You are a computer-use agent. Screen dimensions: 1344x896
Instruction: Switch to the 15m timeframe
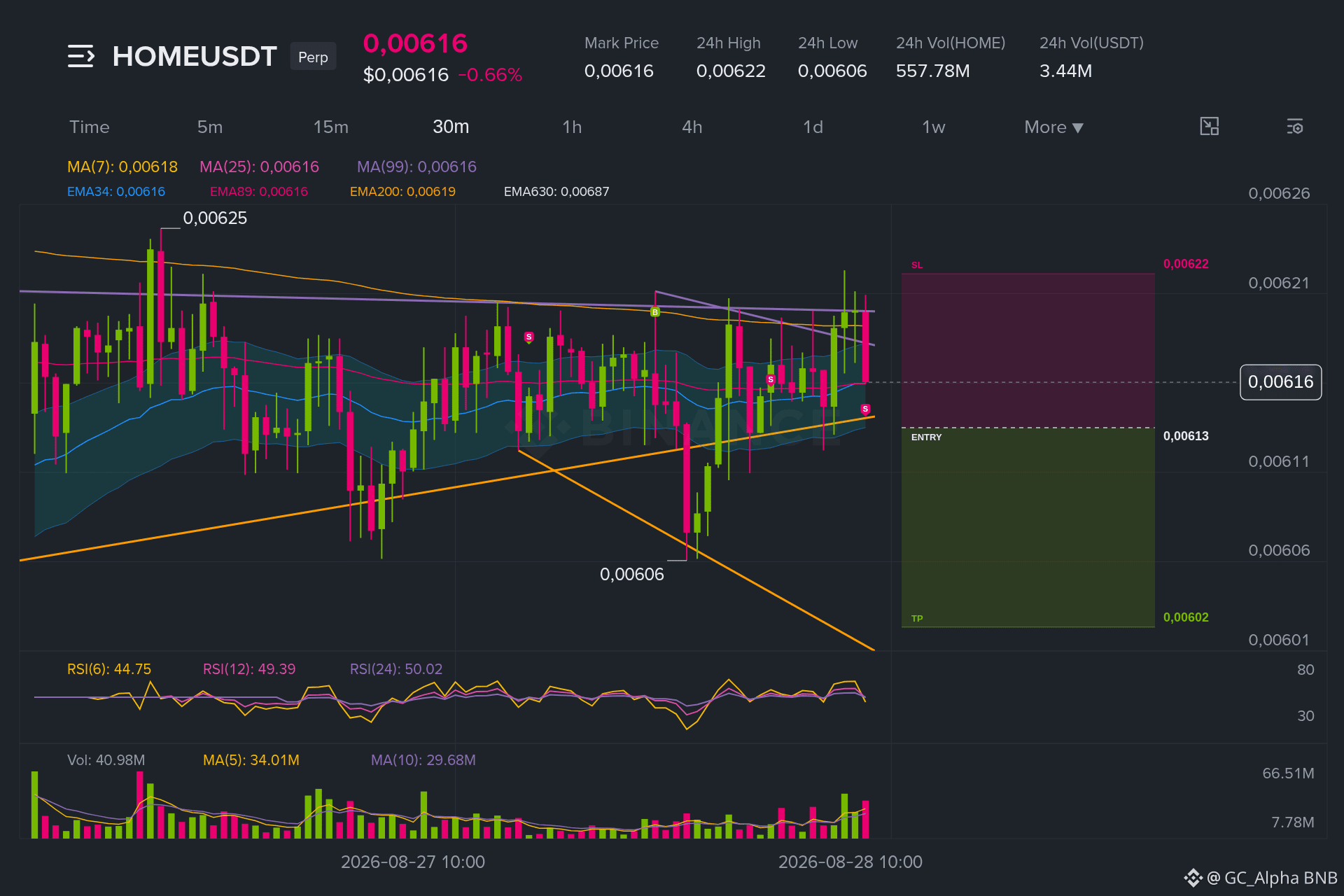tap(330, 127)
